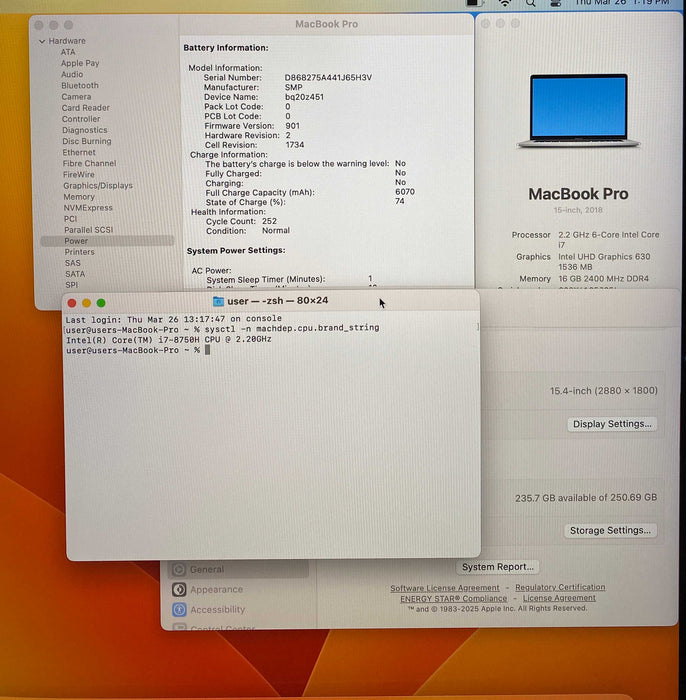
Task: Select the highlighted Power entry
Action: coord(107,241)
